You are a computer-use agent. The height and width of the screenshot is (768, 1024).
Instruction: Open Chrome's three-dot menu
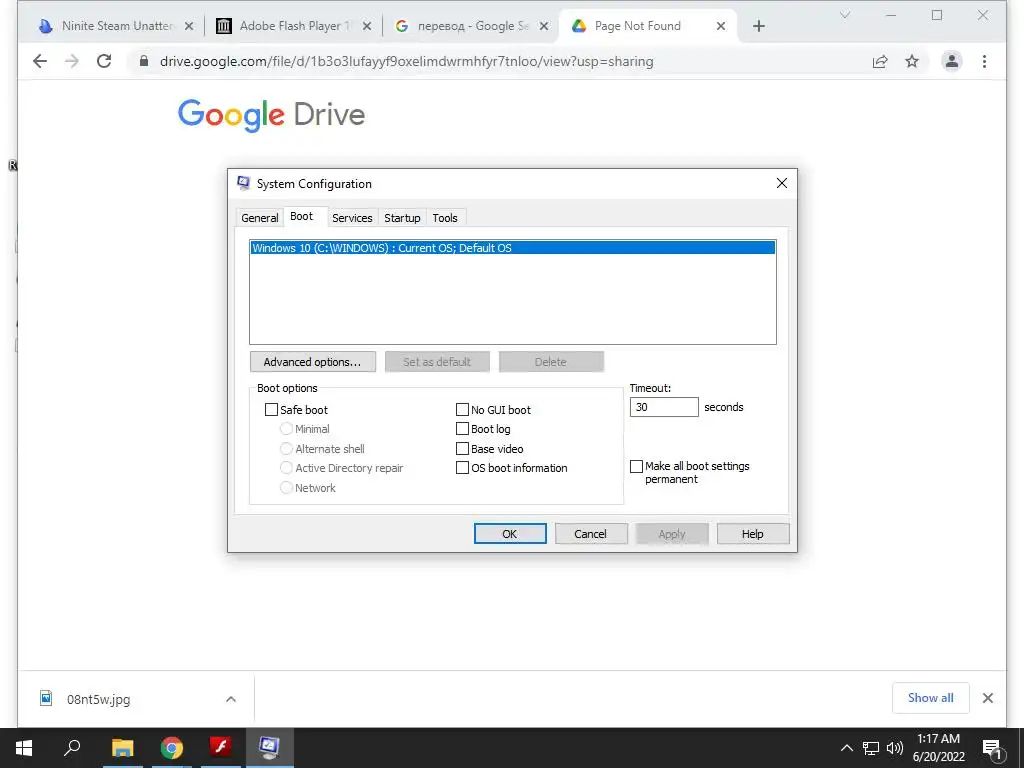(984, 61)
